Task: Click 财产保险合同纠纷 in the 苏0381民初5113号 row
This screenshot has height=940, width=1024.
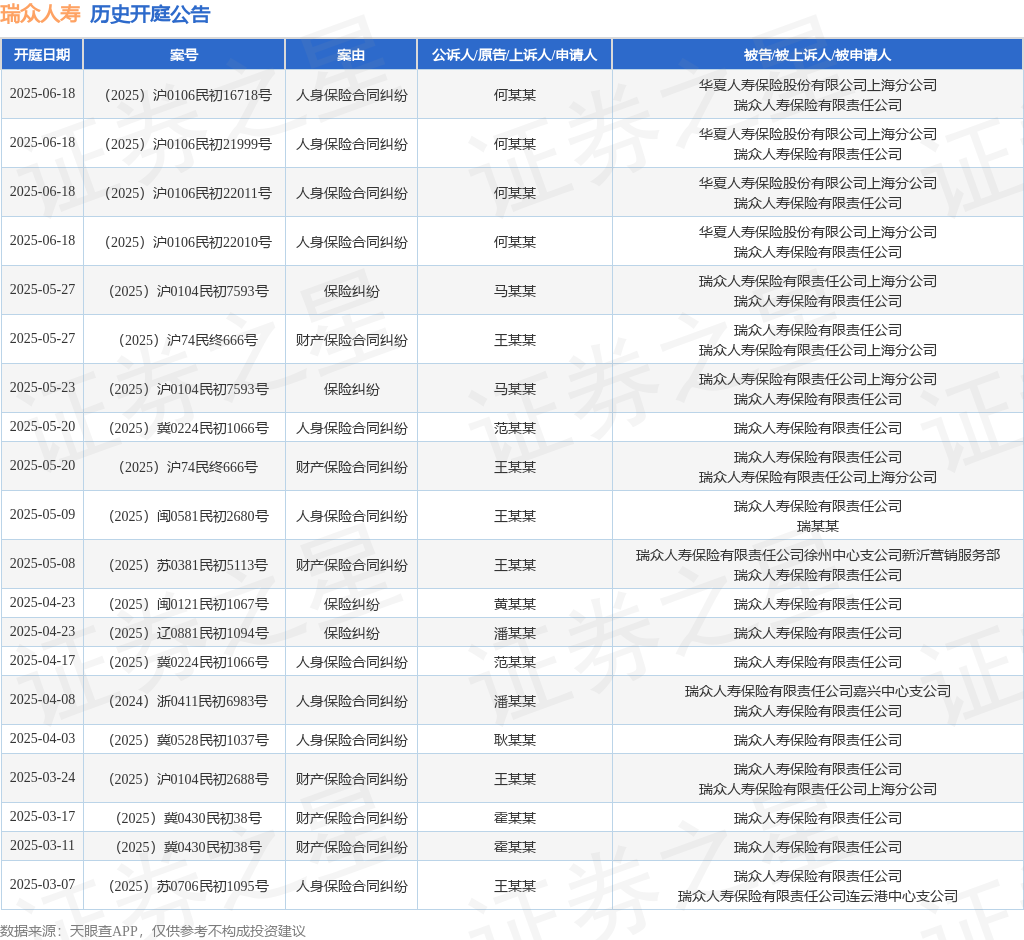Action: pyautogui.click(x=351, y=565)
